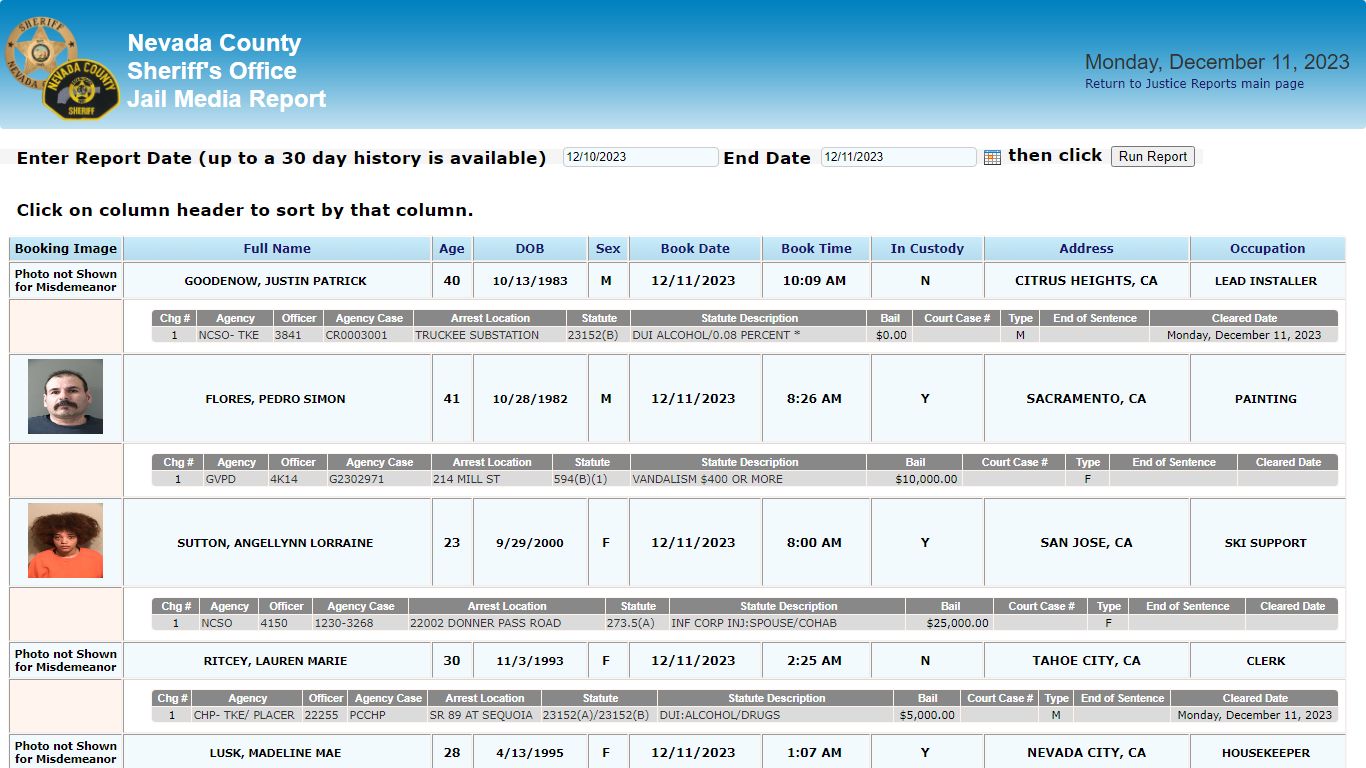Click Pedro Flores booking photo thumbnail
Image resolution: width=1366 pixels, height=768 pixels.
point(65,397)
